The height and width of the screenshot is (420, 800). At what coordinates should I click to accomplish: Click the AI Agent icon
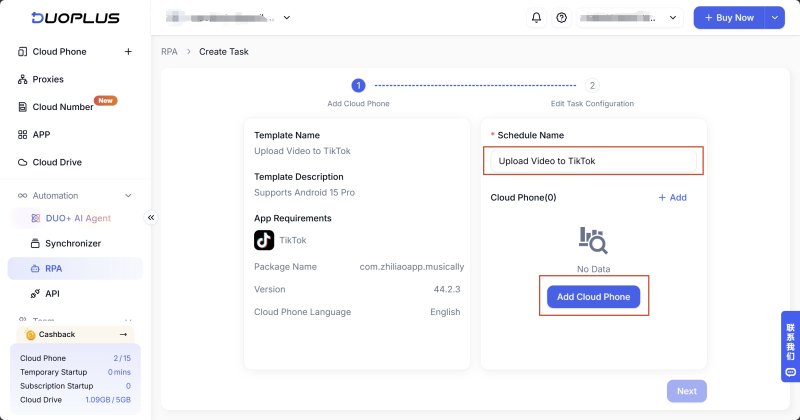coord(35,218)
